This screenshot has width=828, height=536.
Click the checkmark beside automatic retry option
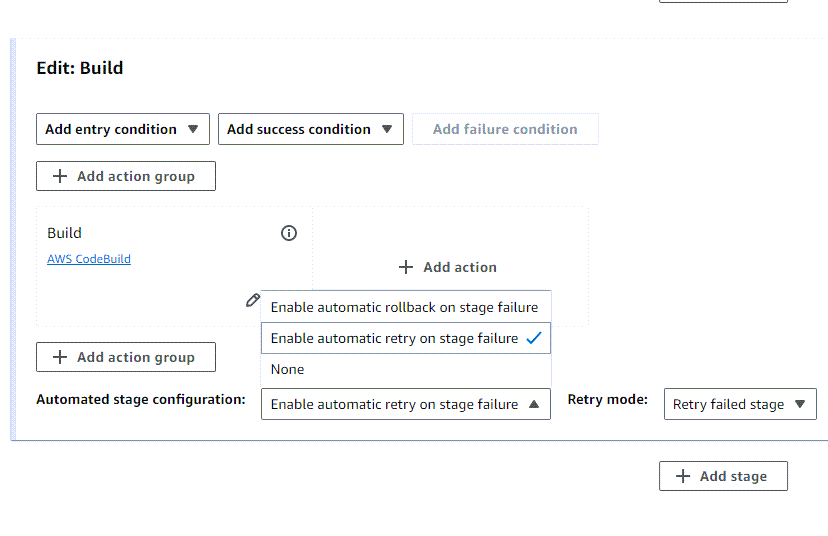click(x=533, y=338)
